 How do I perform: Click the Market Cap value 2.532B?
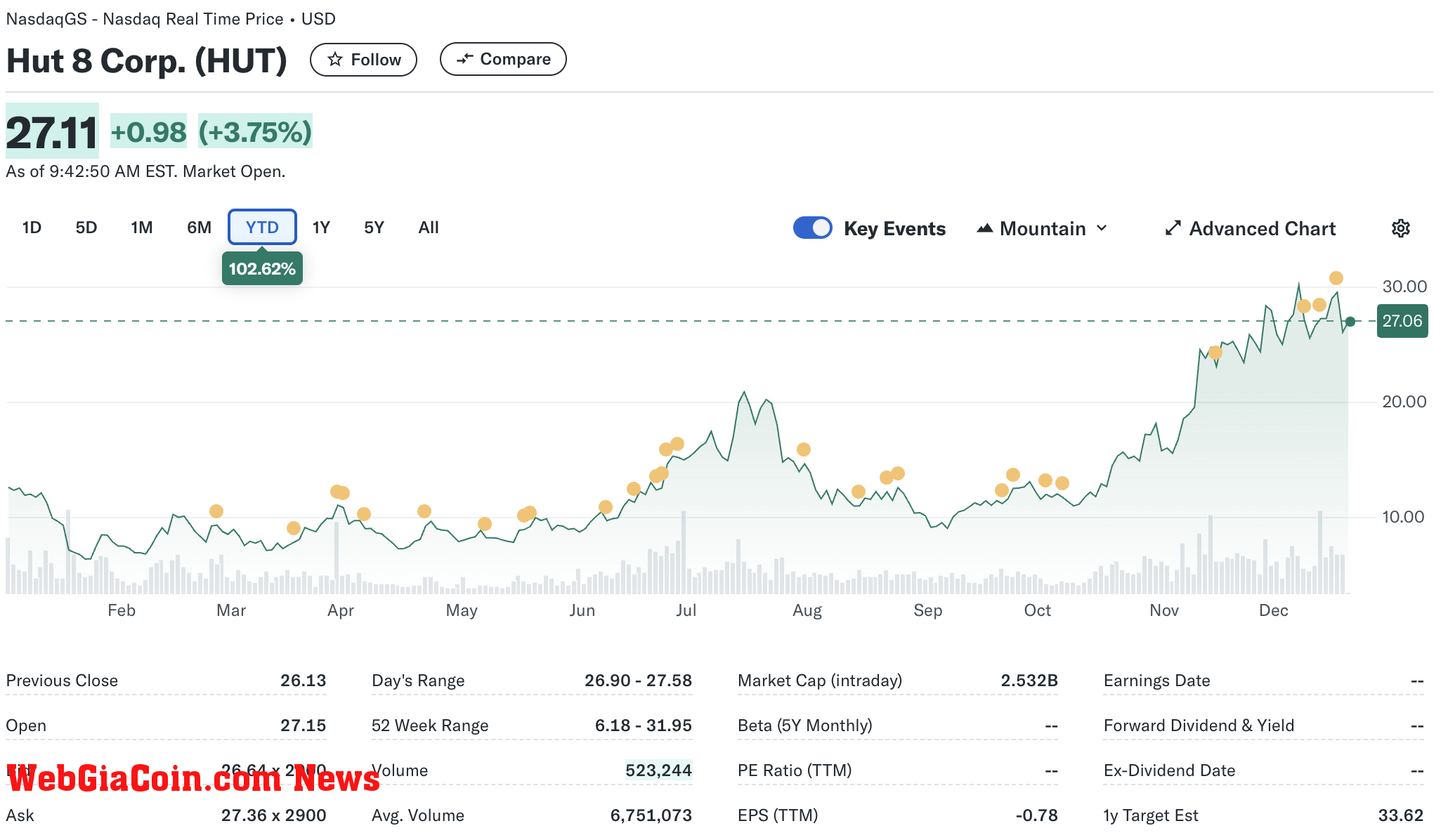click(1029, 681)
